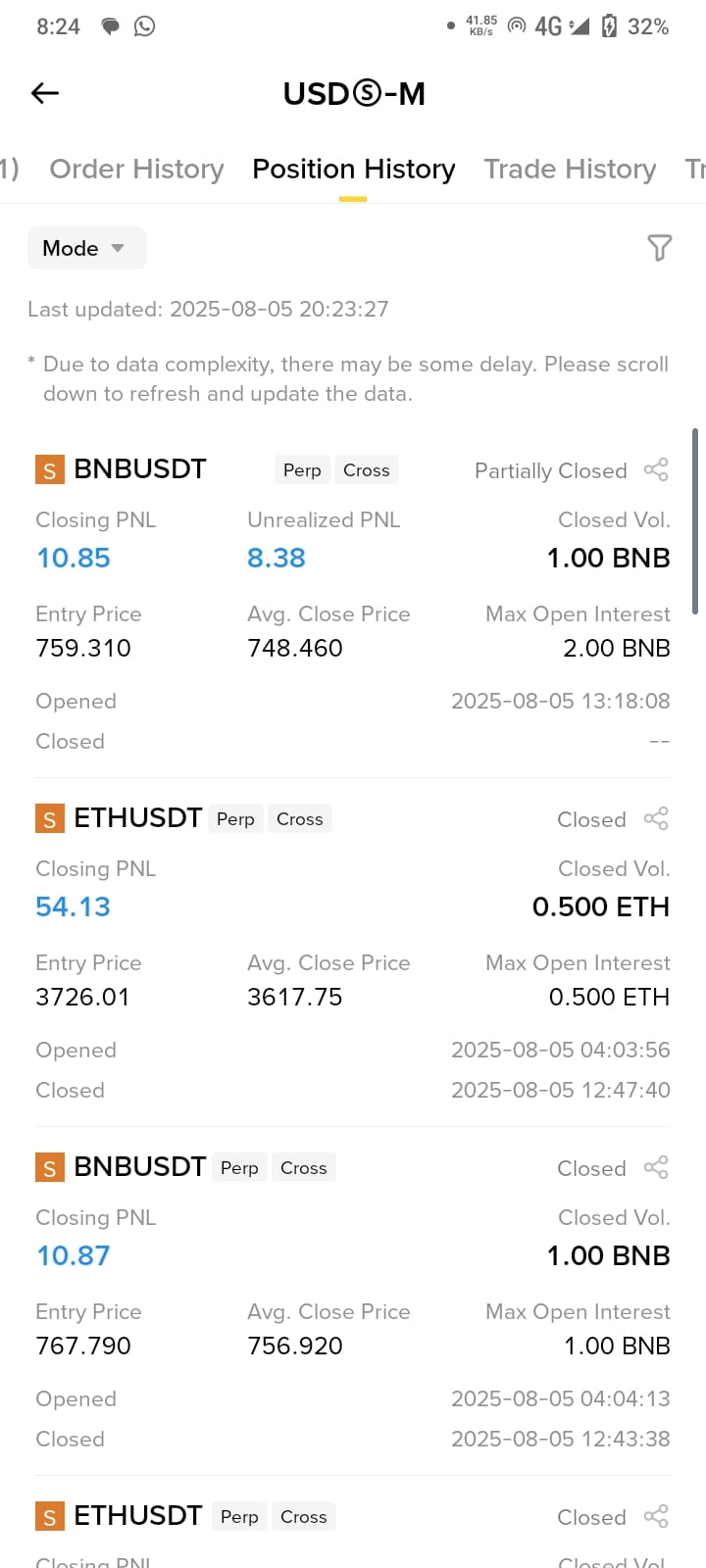This screenshot has width=706, height=1568.
Task: Open the ETHUSDT position with 54.13 PNL
Action: [x=138, y=818]
